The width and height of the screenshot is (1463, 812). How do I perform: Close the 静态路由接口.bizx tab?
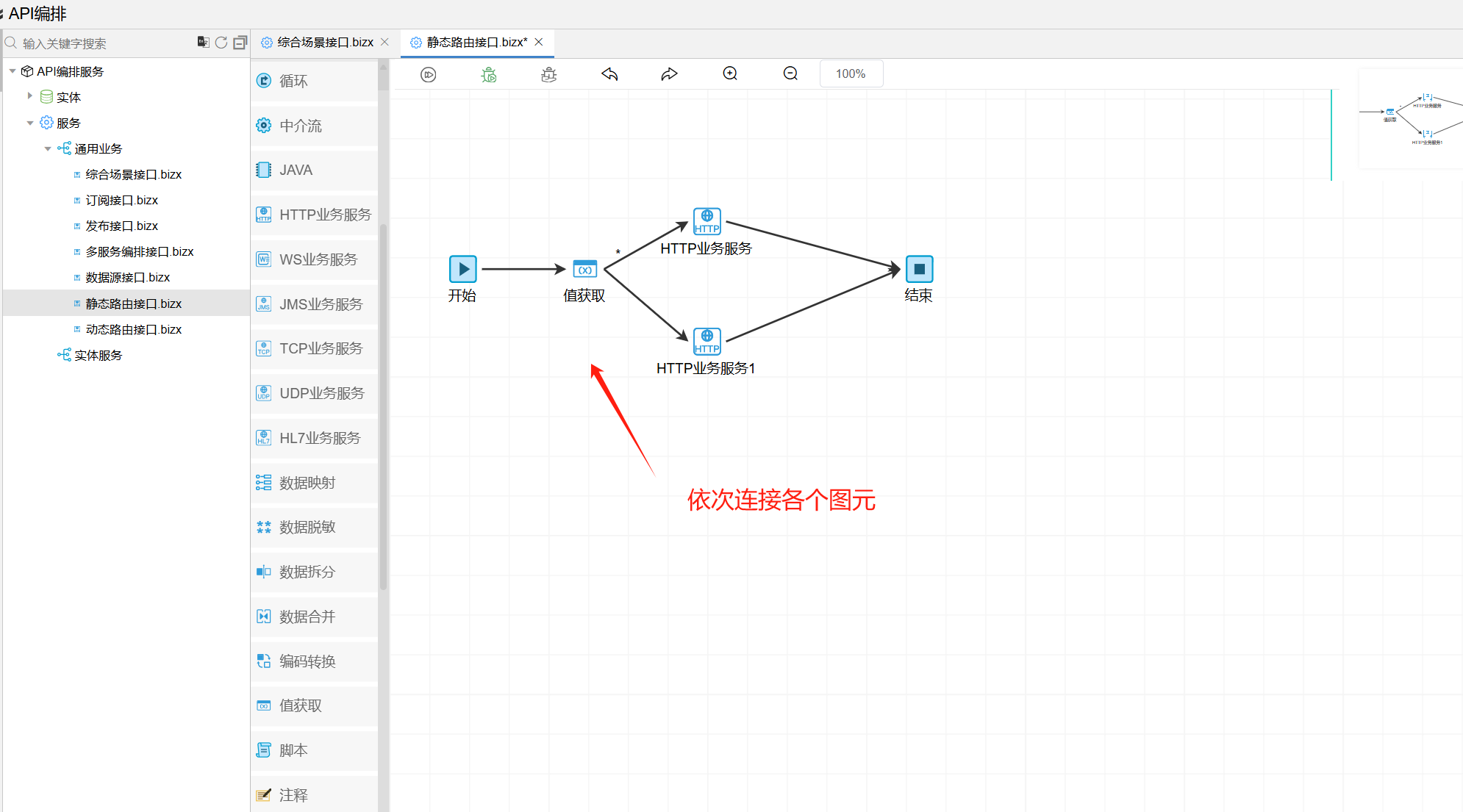[539, 42]
